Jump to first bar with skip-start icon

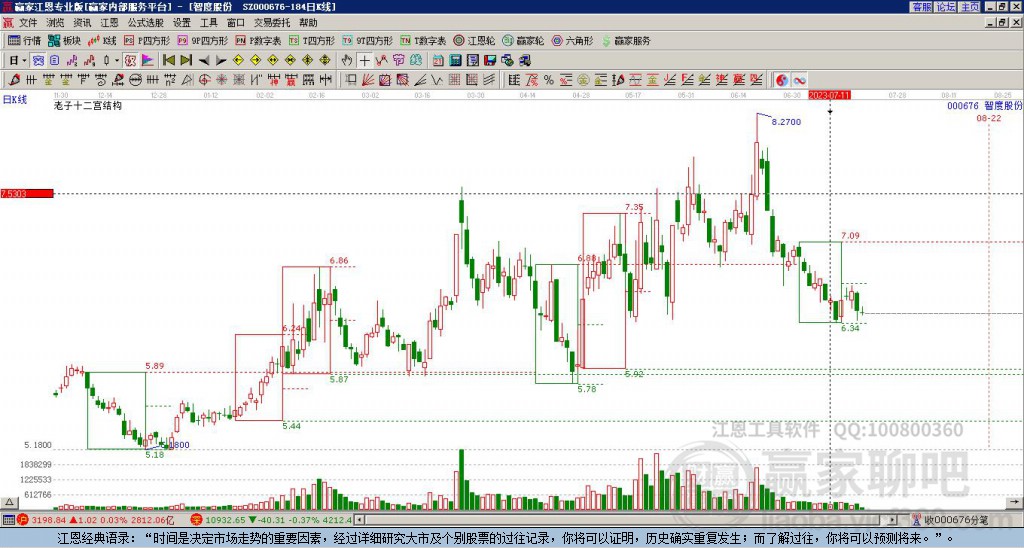click(168, 61)
